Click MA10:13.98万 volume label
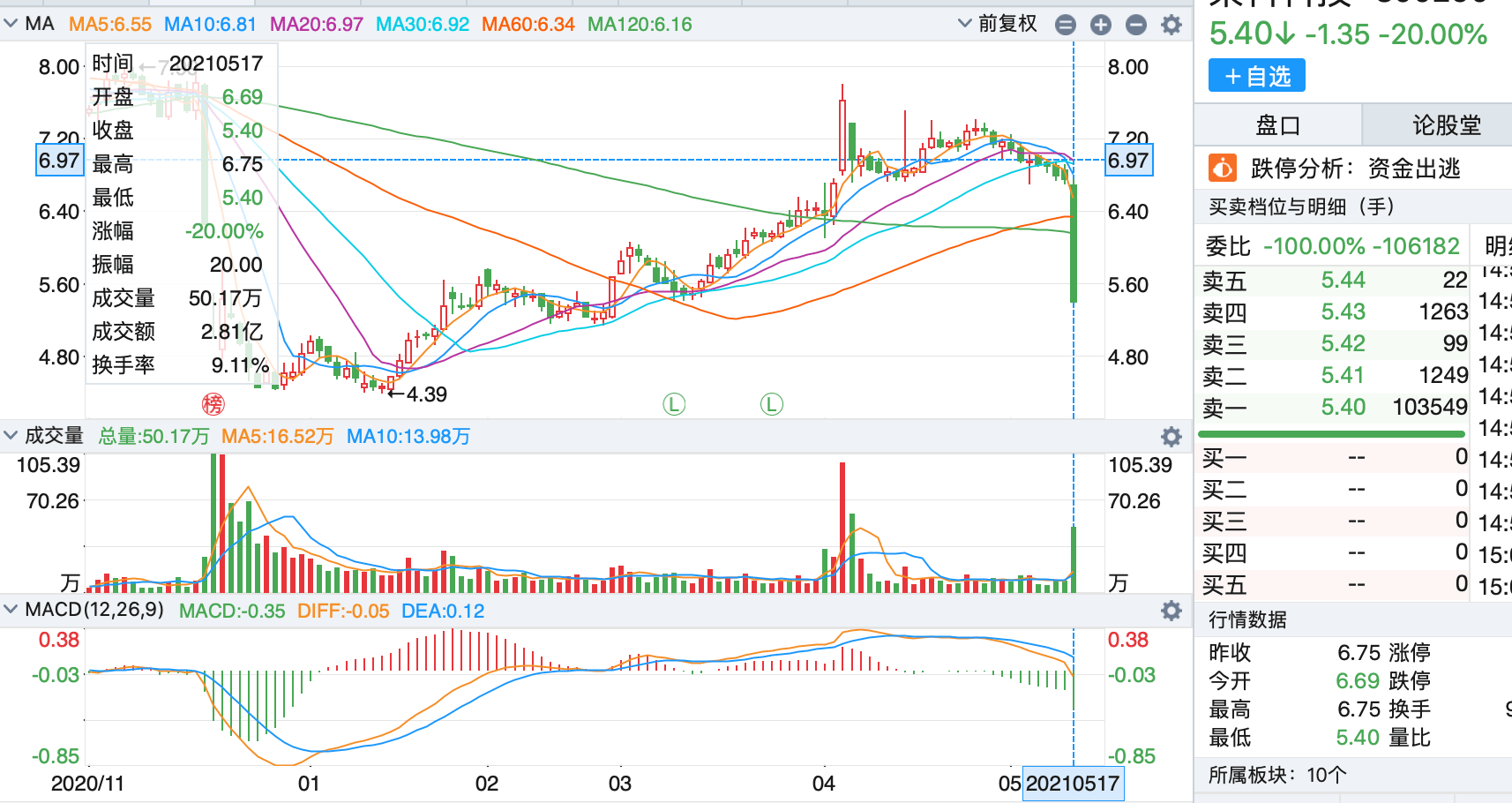 [x=408, y=436]
